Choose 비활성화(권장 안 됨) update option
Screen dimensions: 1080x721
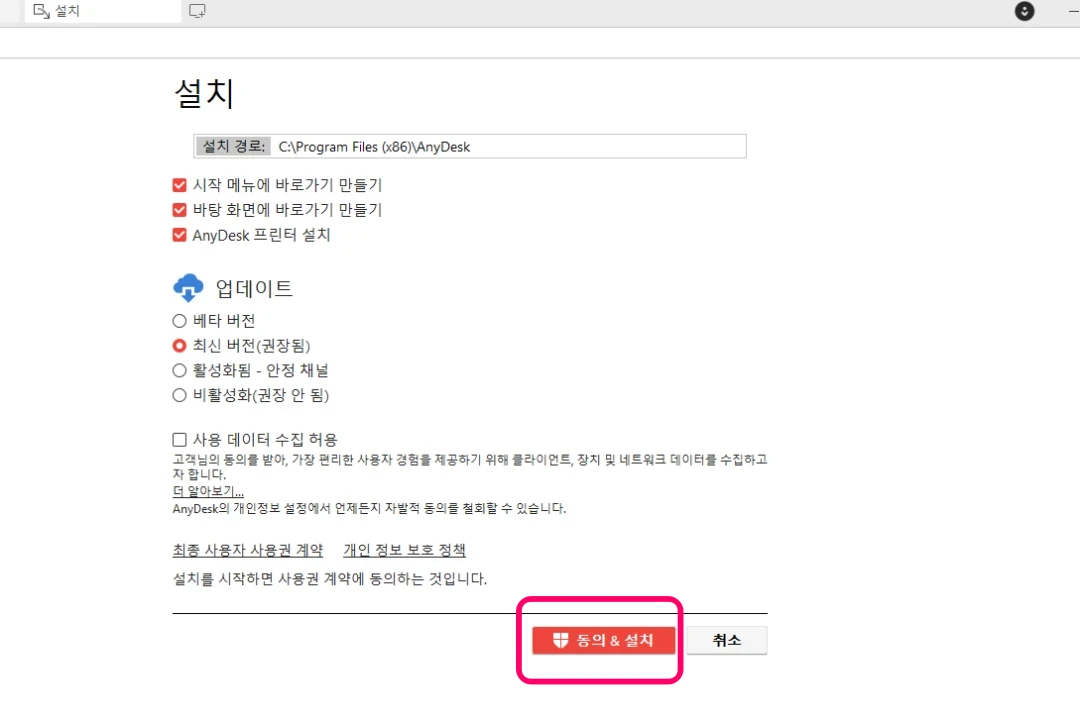tap(180, 395)
